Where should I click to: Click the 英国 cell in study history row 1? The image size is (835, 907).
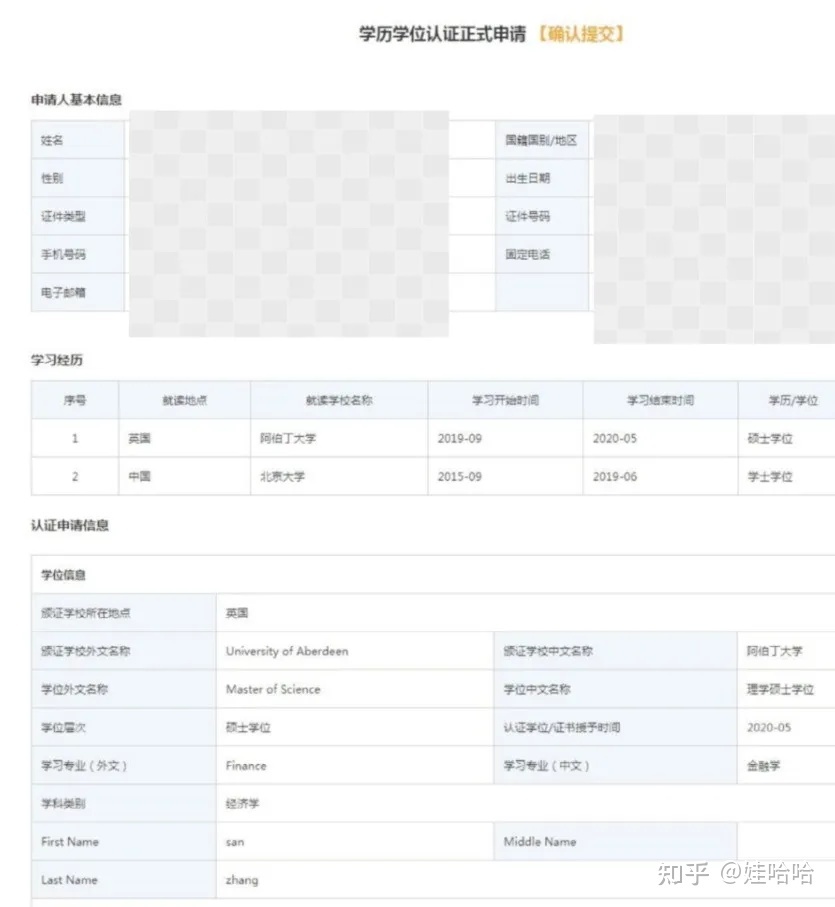click(184, 438)
